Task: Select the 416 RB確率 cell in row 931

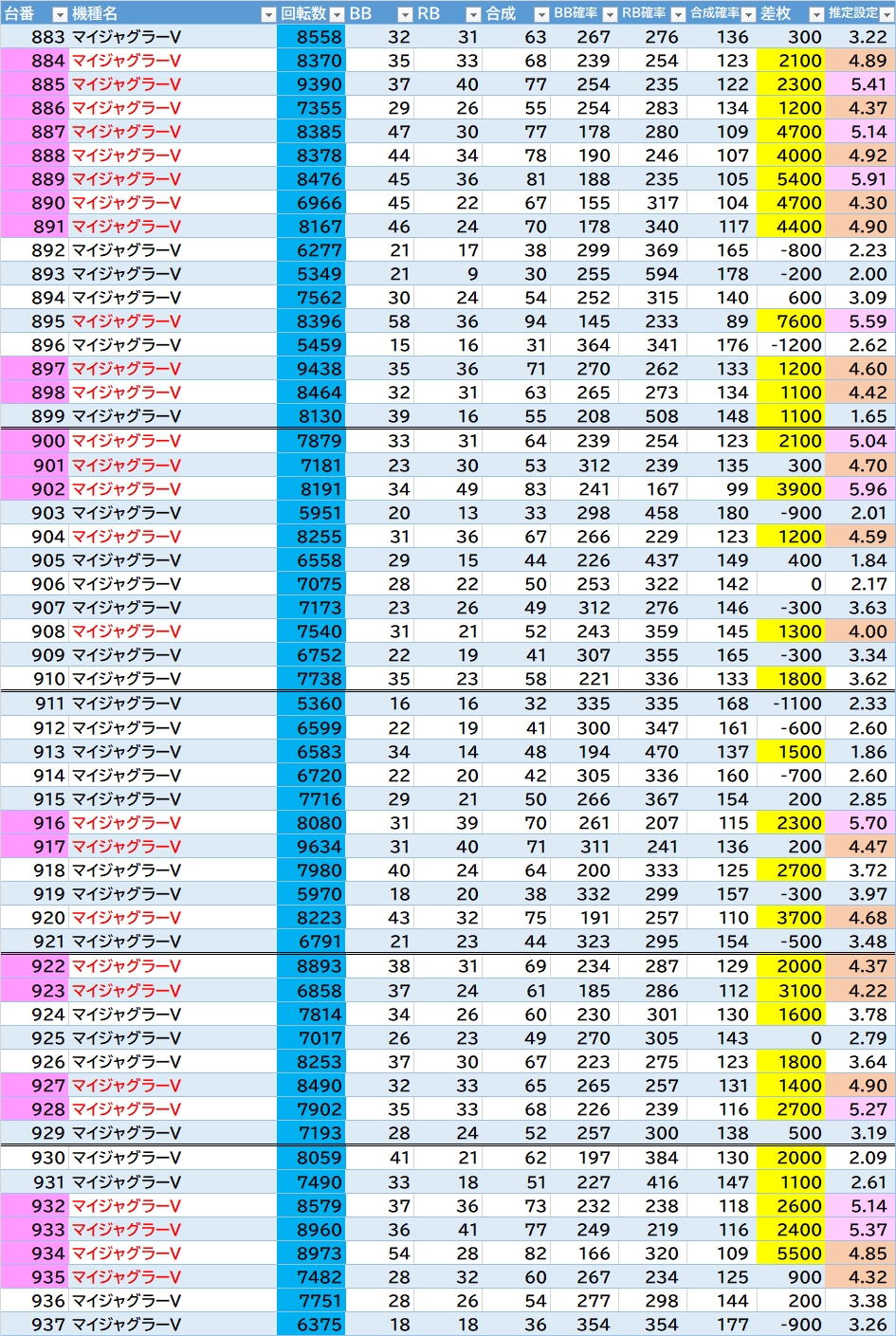Action: click(653, 1182)
